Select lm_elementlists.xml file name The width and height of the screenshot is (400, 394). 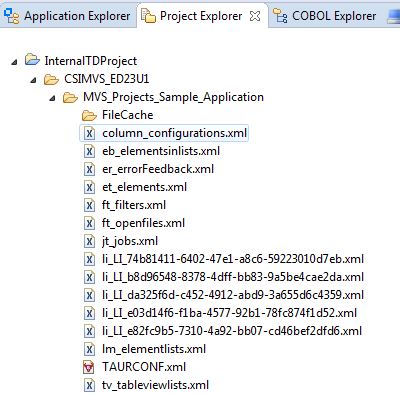pyautogui.click(x=154, y=349)
